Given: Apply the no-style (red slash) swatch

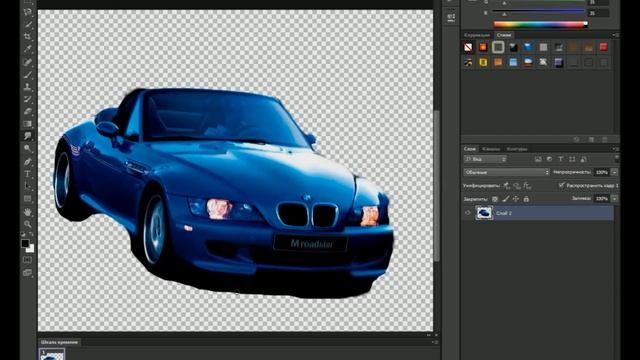Looking at the screenshot, I should (x=468, y=47).
